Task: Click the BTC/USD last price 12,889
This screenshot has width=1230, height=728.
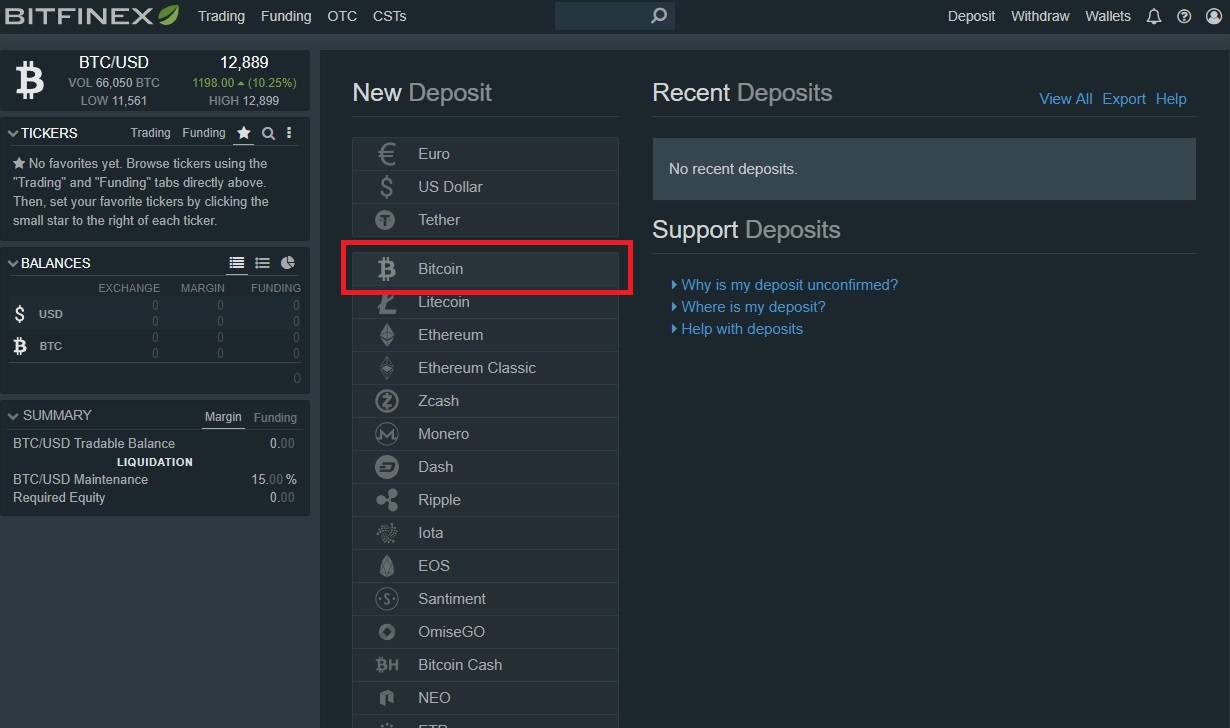Action: (244, 62)
